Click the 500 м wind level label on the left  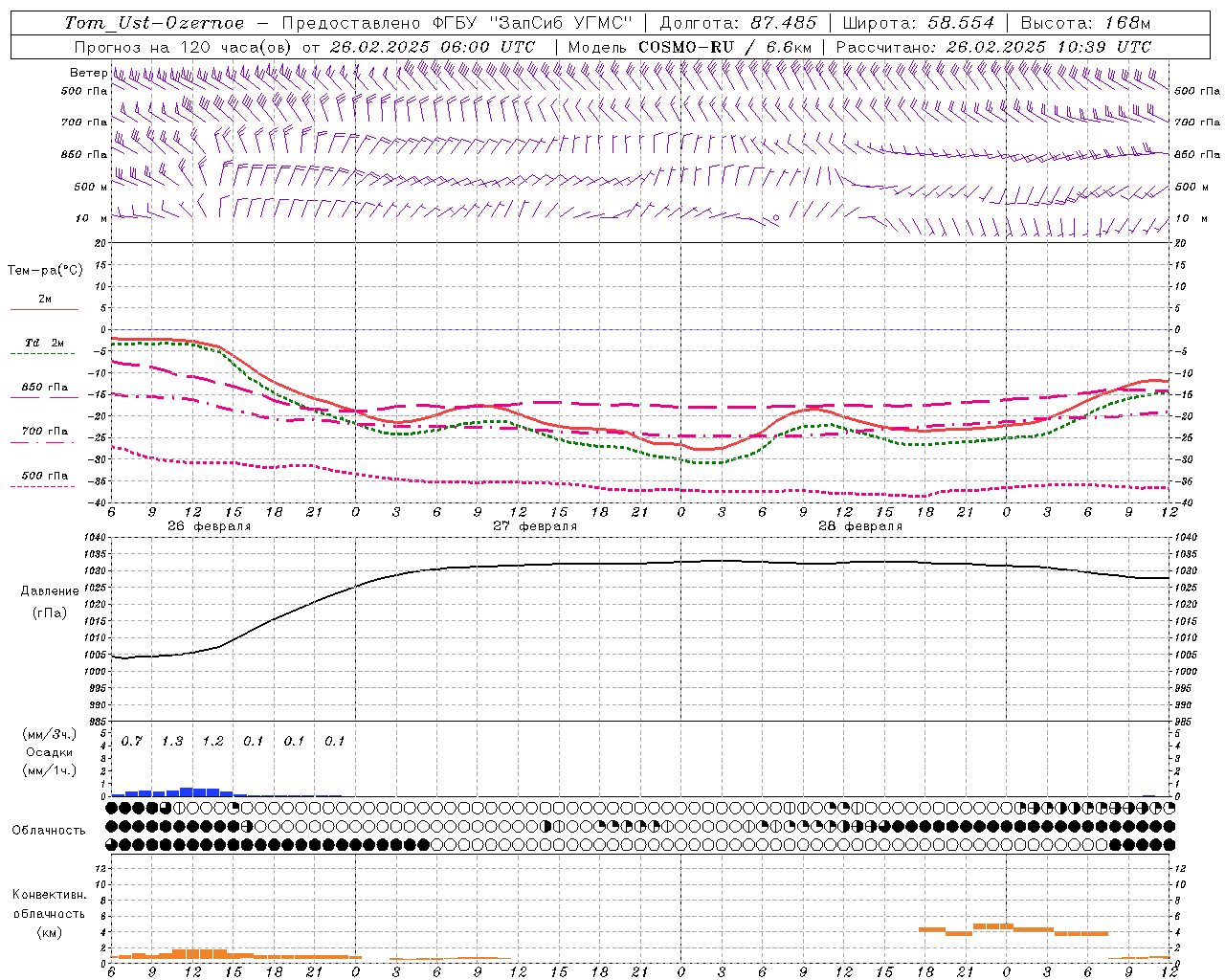(91, 187)
